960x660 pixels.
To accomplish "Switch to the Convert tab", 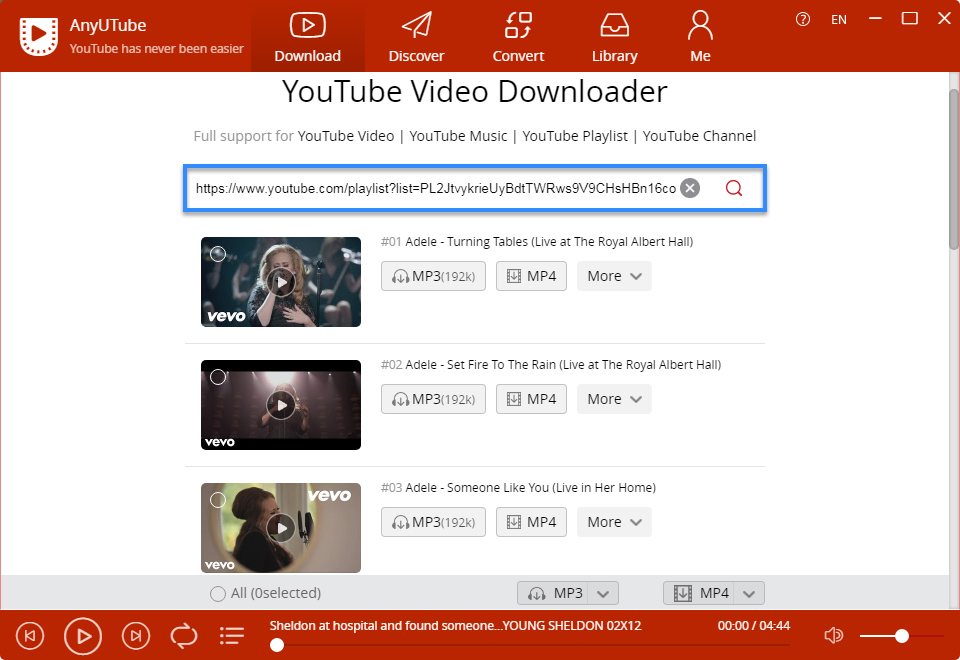I will pos(518,37).
